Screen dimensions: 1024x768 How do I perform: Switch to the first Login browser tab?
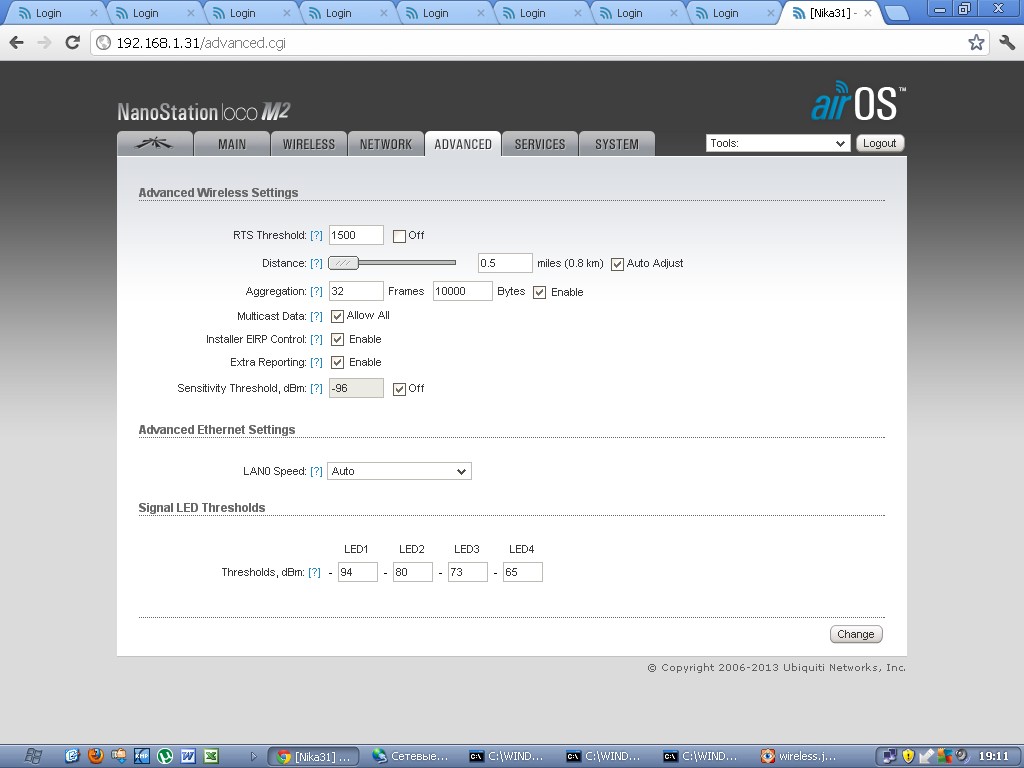pos(55,13)
